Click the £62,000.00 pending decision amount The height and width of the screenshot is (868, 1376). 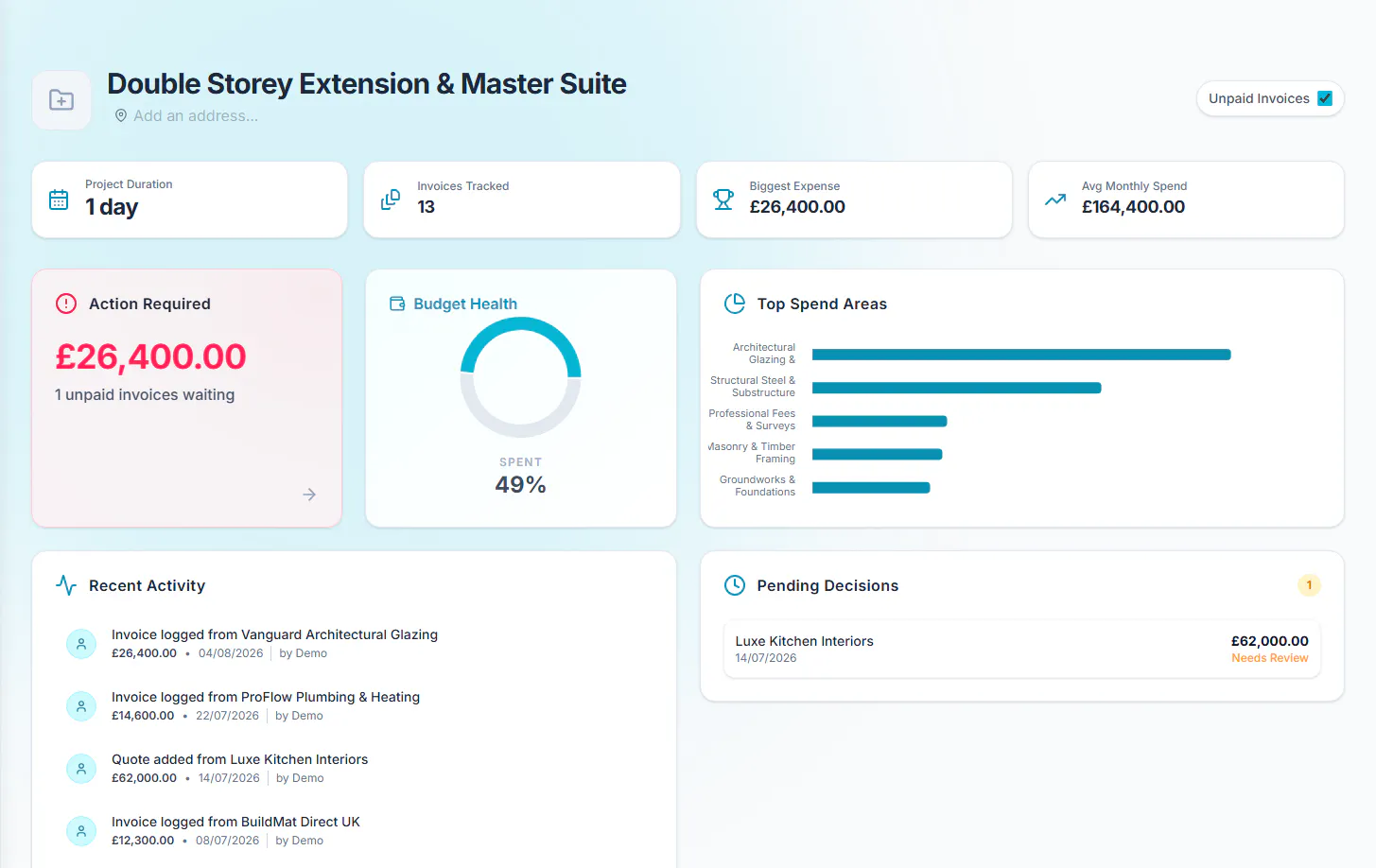pos(1270,641)
